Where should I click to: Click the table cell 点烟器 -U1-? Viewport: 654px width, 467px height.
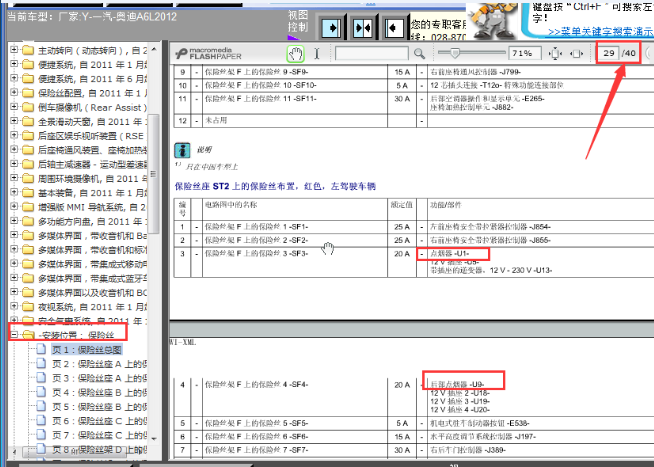(x=450, y=254)
